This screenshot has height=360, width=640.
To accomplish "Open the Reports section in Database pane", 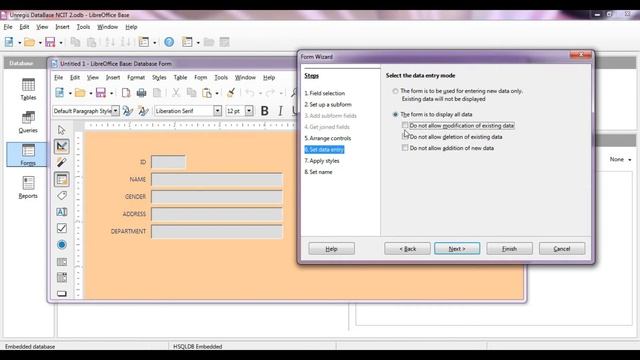I will point(28,187).
